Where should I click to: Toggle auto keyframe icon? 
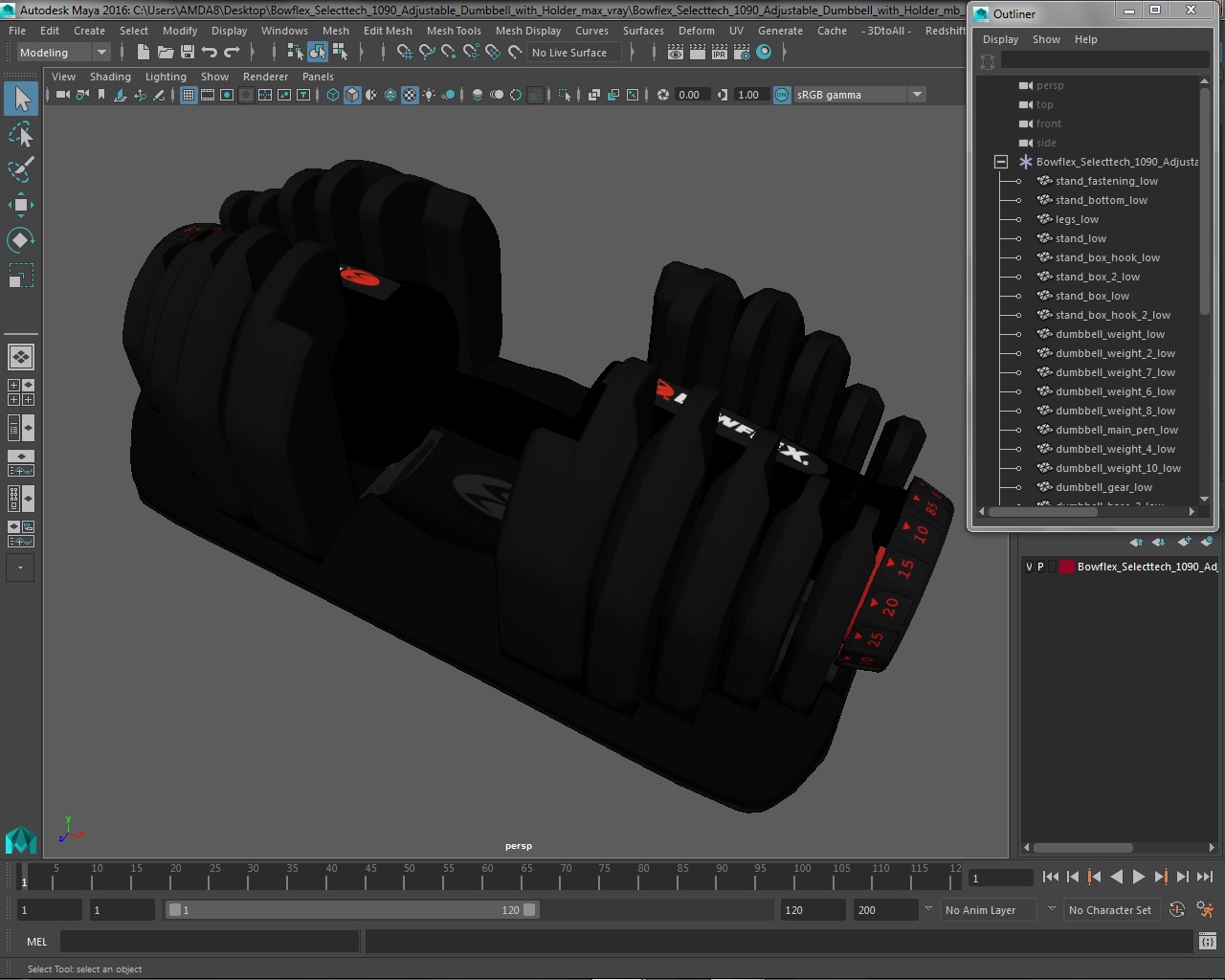1177,910
